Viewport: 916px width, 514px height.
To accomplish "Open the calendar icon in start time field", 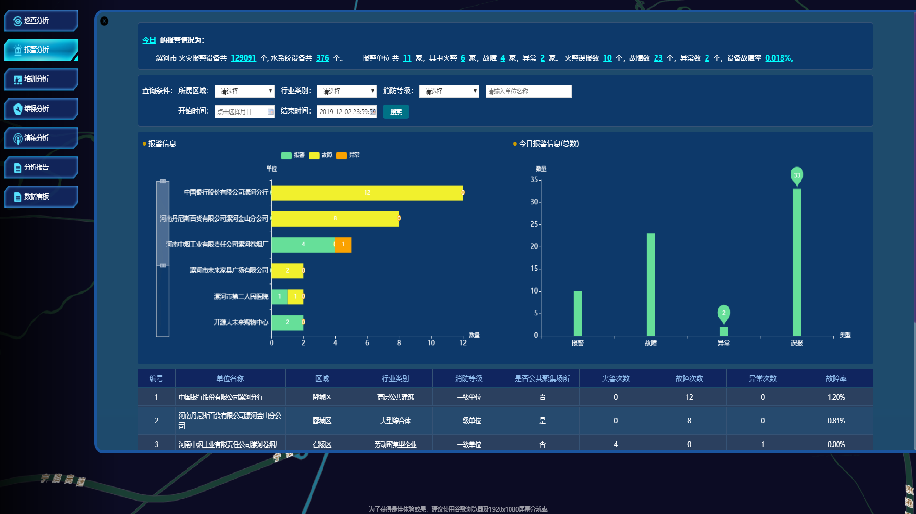I will pyautogui.click(x=271, y=112).
